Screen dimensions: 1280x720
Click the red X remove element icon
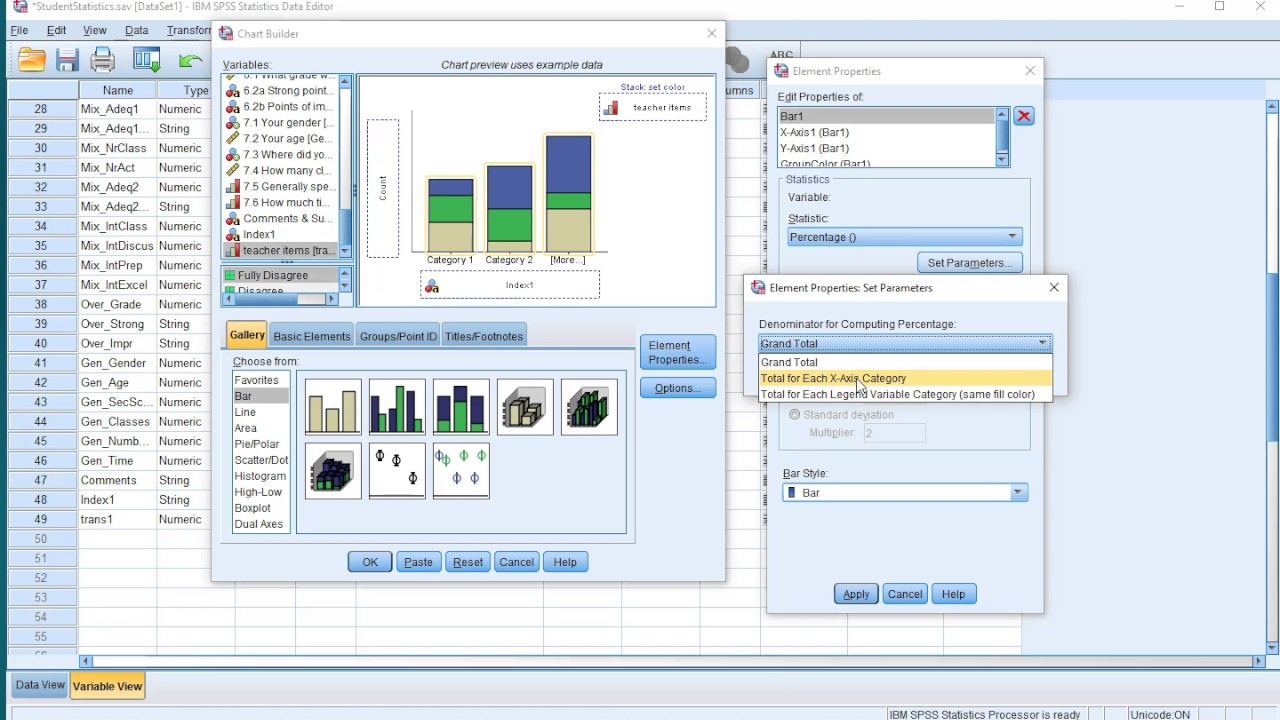point(1023,116)
